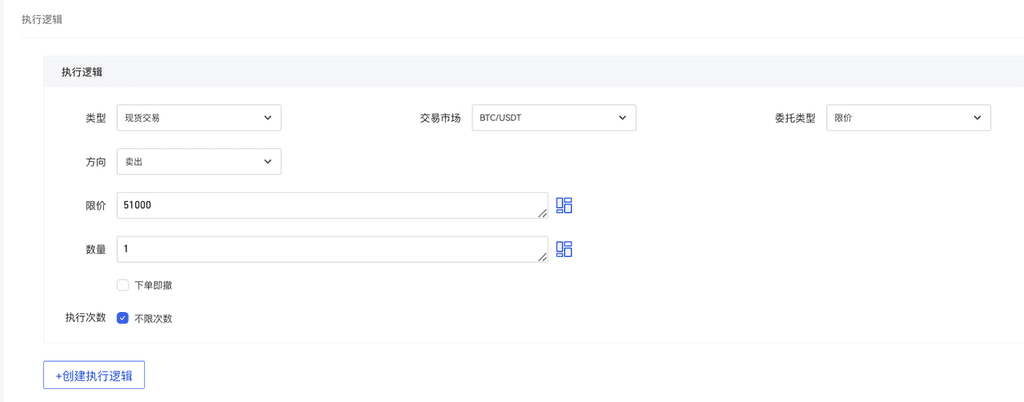Expand the 方向 dropdown set to 卖出
The image size is (1024, 402).
pos(198,161)
